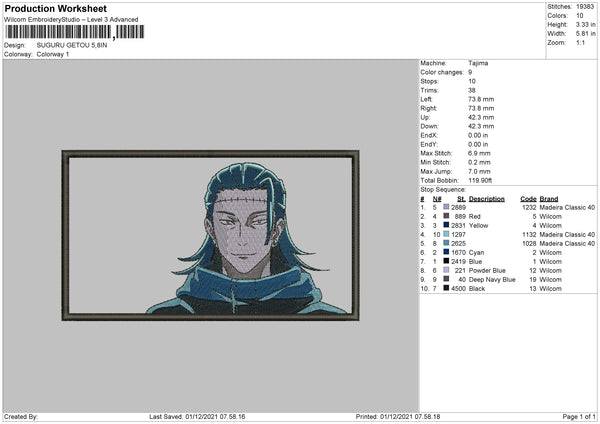Click the barcode at the top
This screenshot has width=600, height=424.
point(75,32)
